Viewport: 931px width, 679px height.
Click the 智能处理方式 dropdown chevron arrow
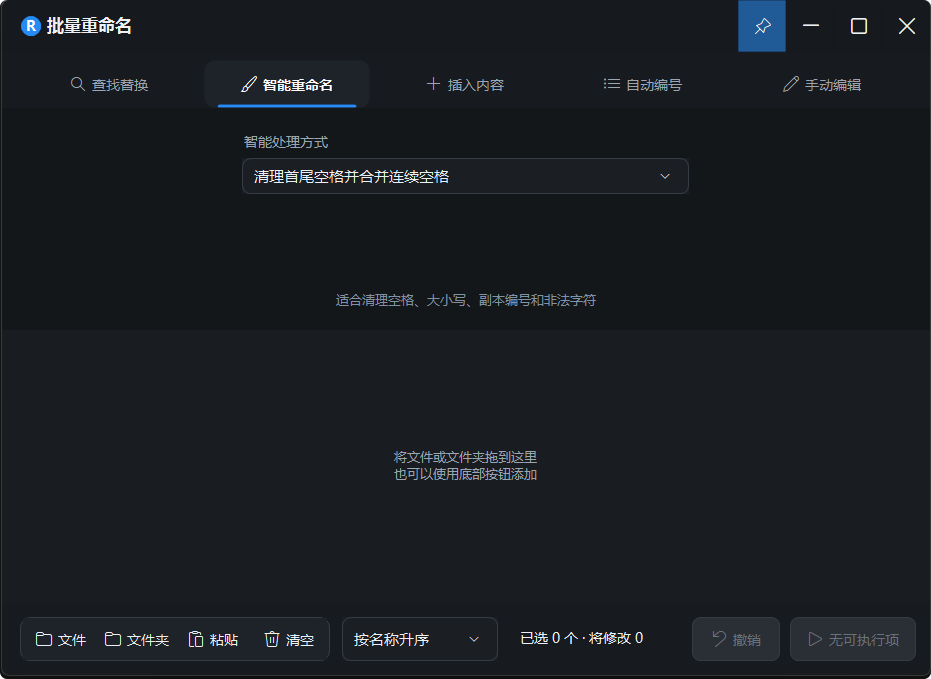click(x=665, y=176)
